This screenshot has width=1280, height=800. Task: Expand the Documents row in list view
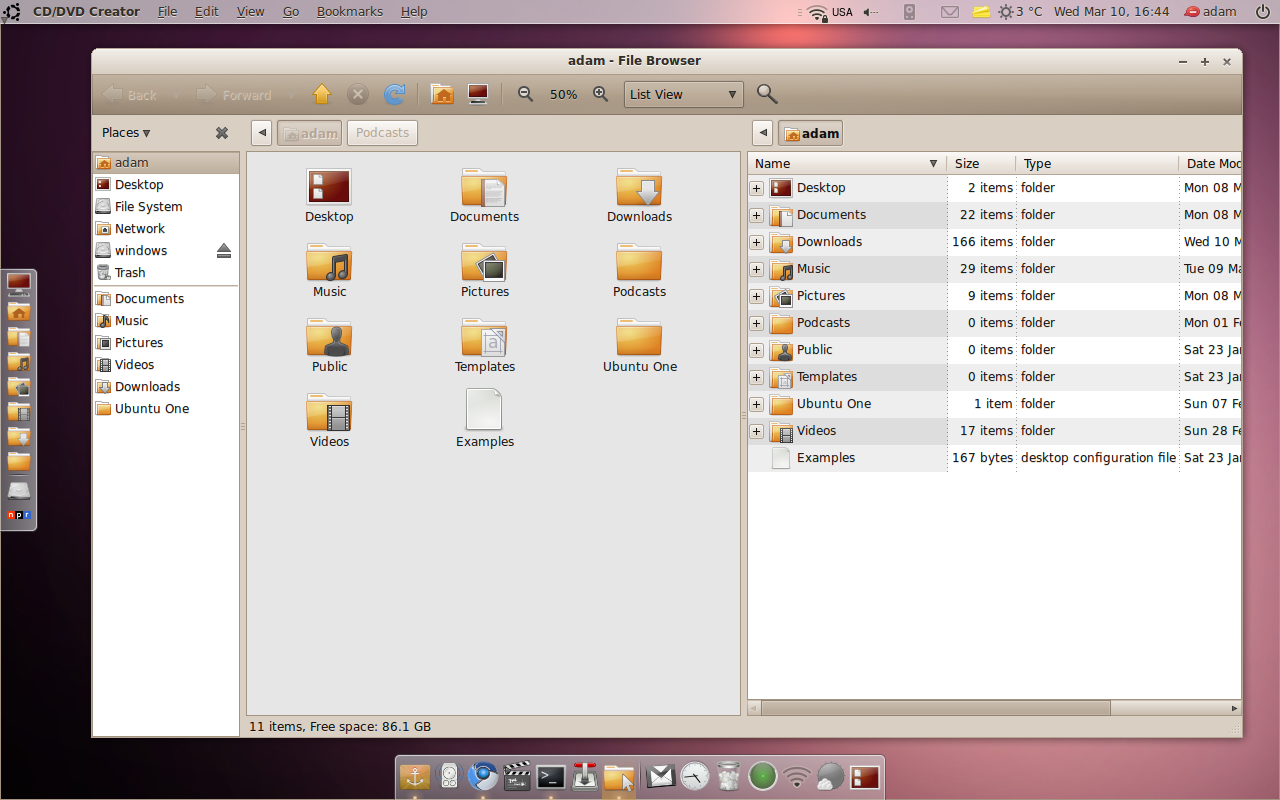click(757, 215)
